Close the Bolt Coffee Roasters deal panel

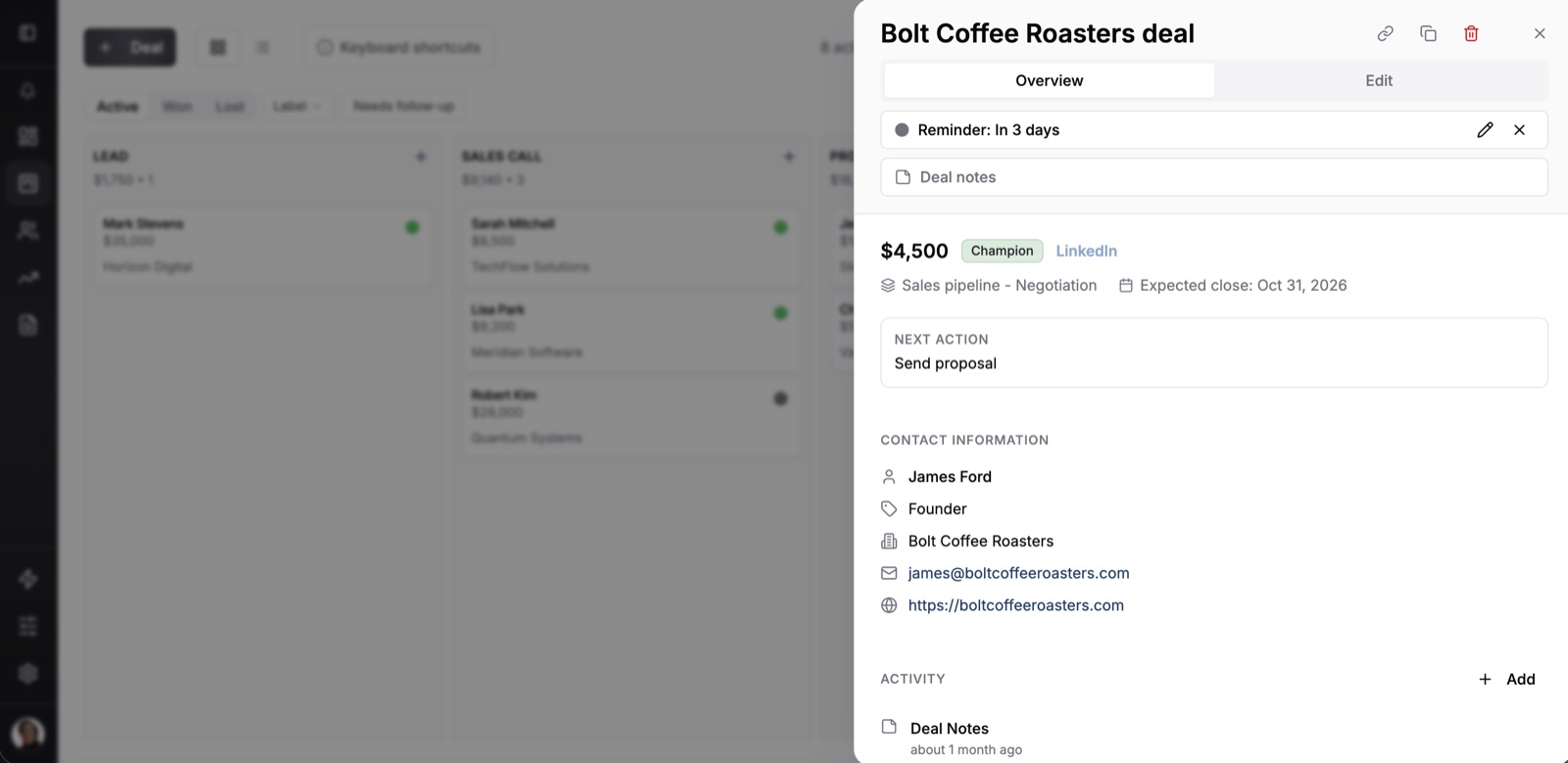click(x=1540, y=33)
